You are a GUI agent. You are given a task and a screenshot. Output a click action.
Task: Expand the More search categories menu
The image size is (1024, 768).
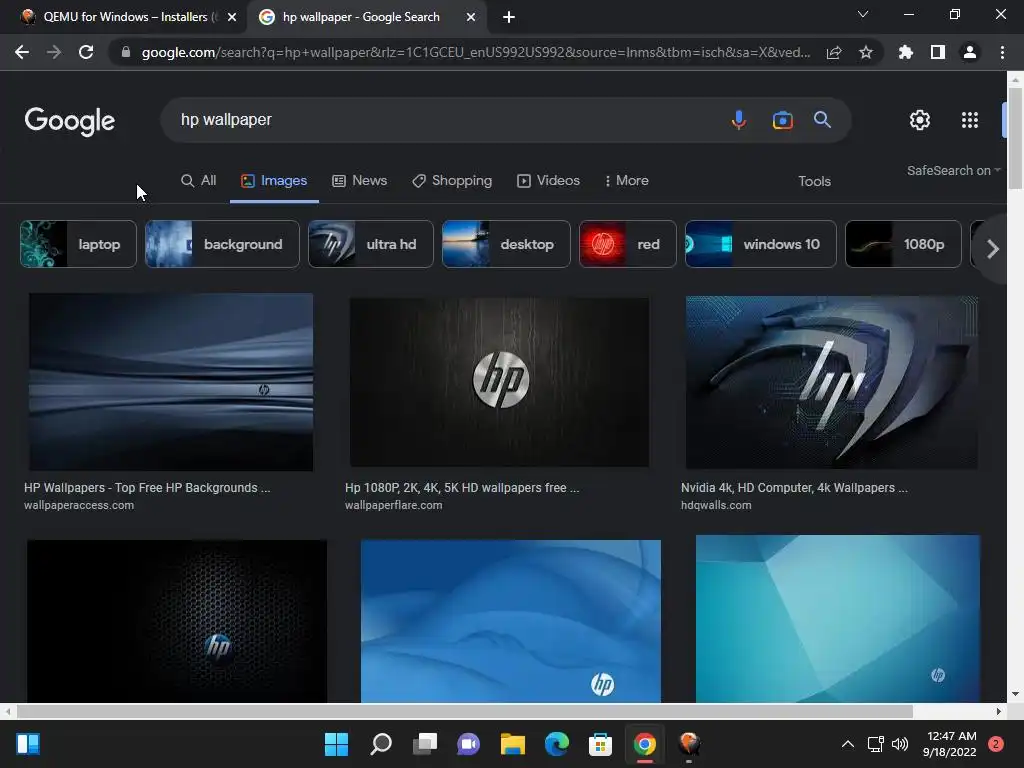[x=626, y=181]
